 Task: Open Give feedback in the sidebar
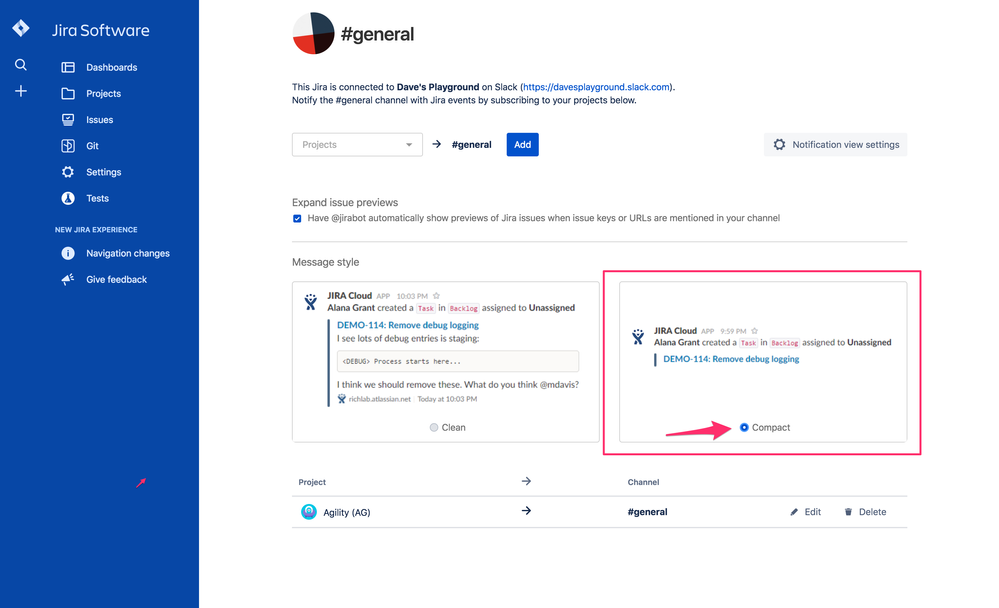[117, 279]
